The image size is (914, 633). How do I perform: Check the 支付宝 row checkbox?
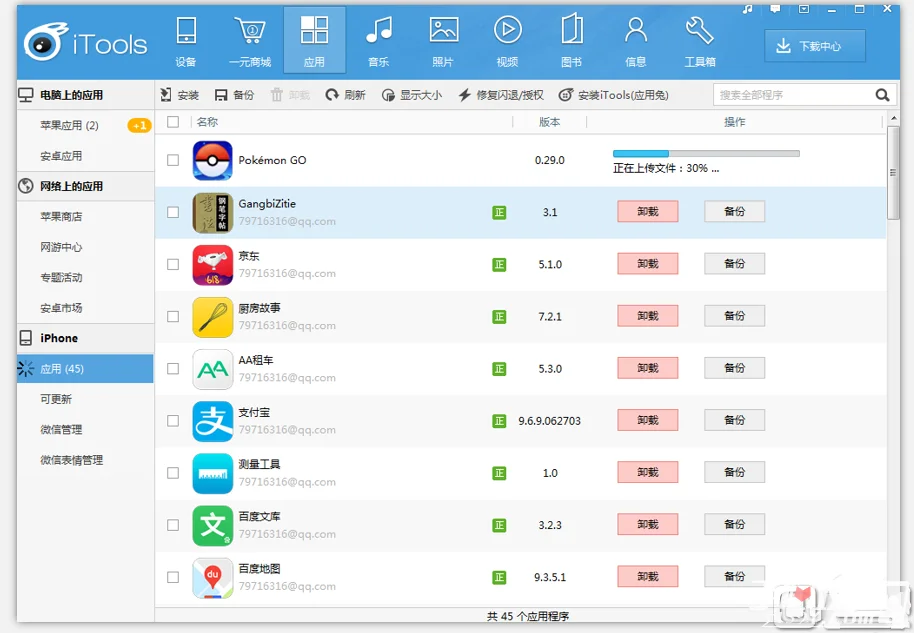point(173,421)
